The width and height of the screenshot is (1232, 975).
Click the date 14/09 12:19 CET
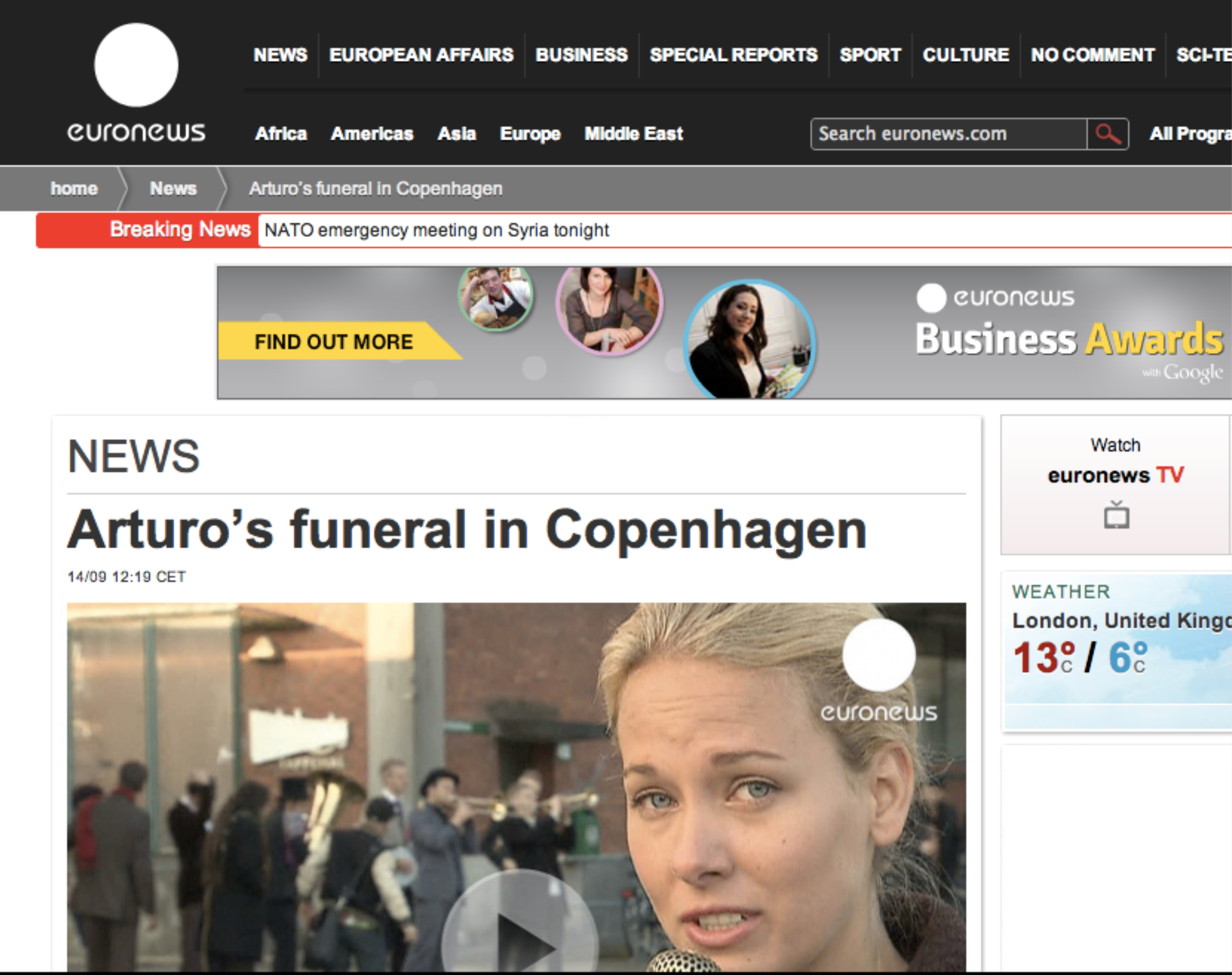pos(126,577)
